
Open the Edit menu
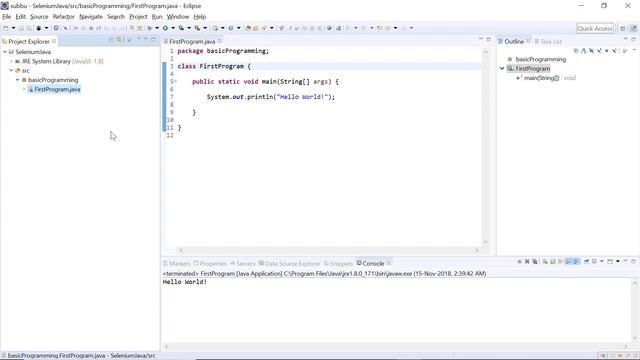click(x=20, y=17)
